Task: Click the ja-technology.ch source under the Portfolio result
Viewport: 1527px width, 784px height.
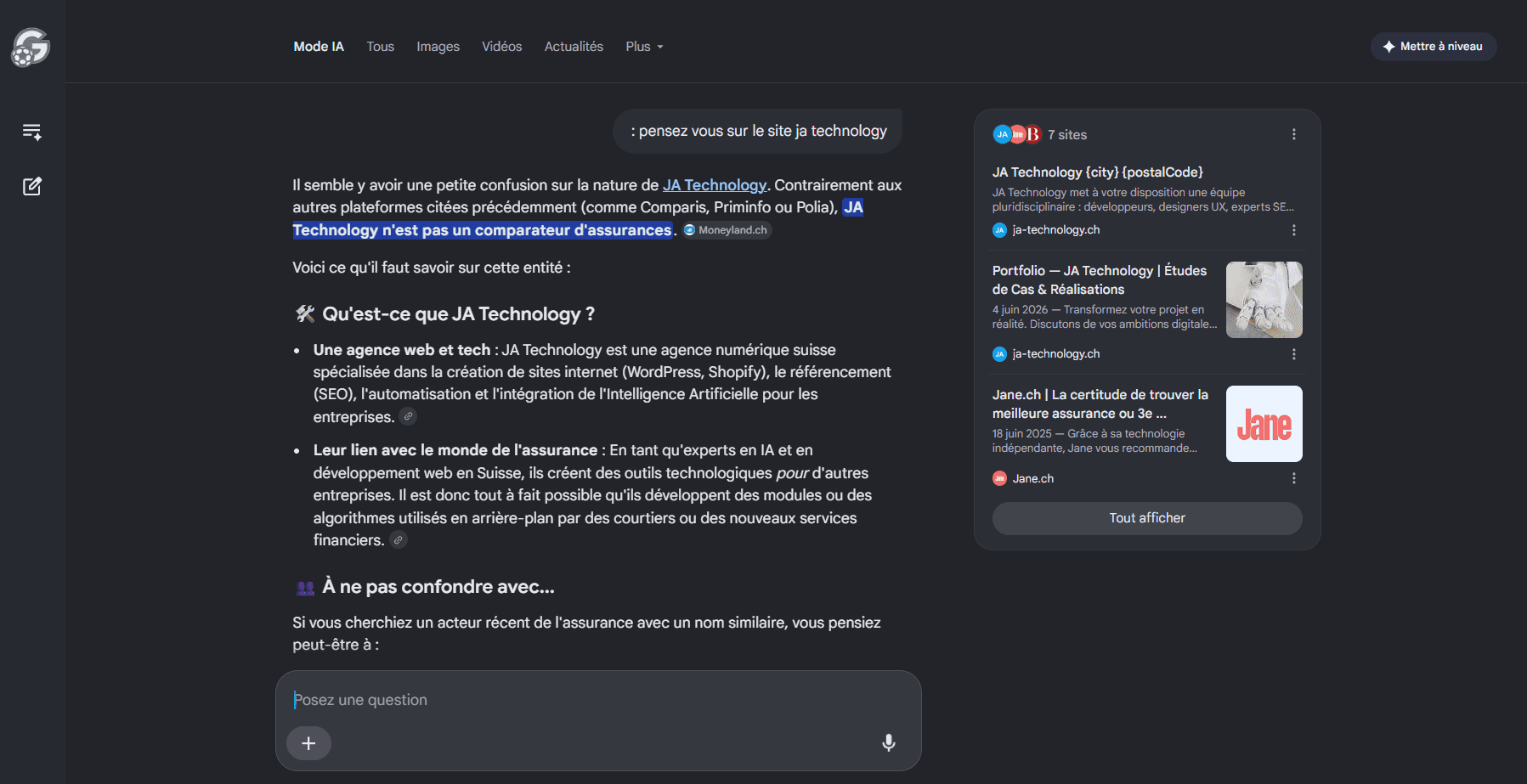Action: [x=1047, y=354]
